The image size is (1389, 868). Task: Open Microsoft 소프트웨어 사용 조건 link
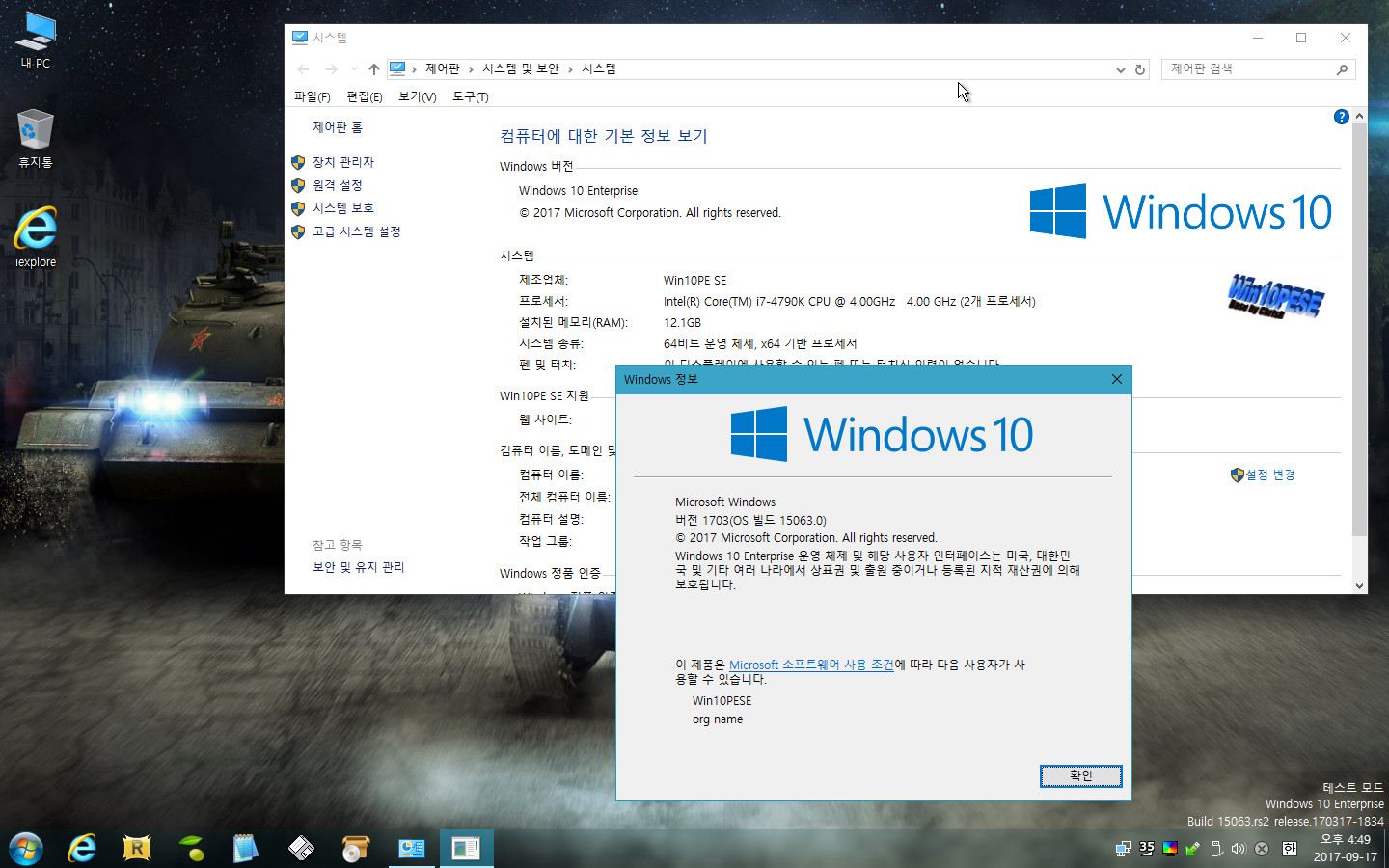[x=811, y=665]
